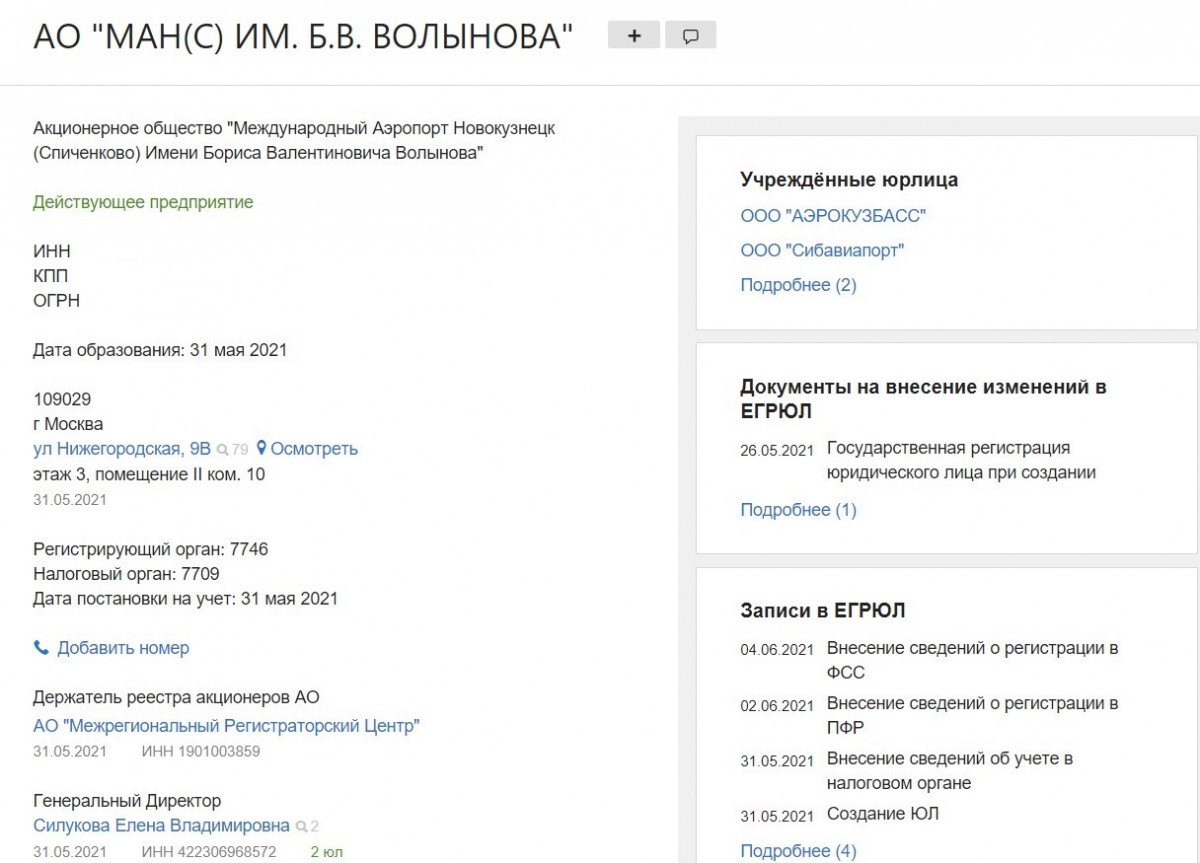Click Дата образования: 31 мая 2021 text
Screen dimensions: 1200x863
(160, 350)
